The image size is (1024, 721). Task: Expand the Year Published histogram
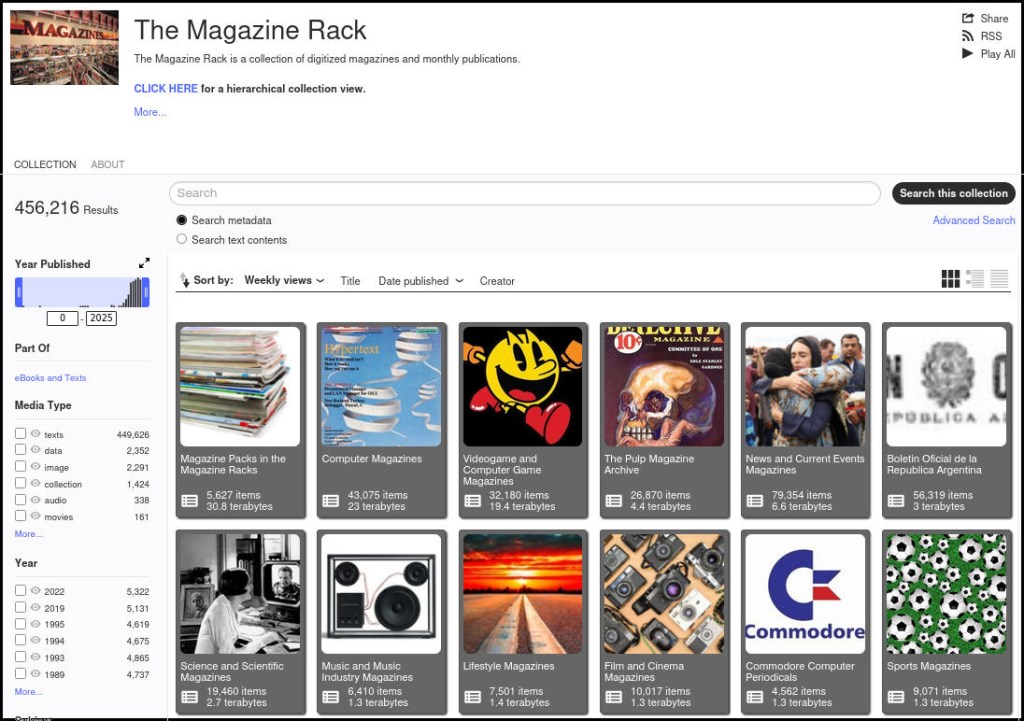pyautogui.click(x=144, y=263)
